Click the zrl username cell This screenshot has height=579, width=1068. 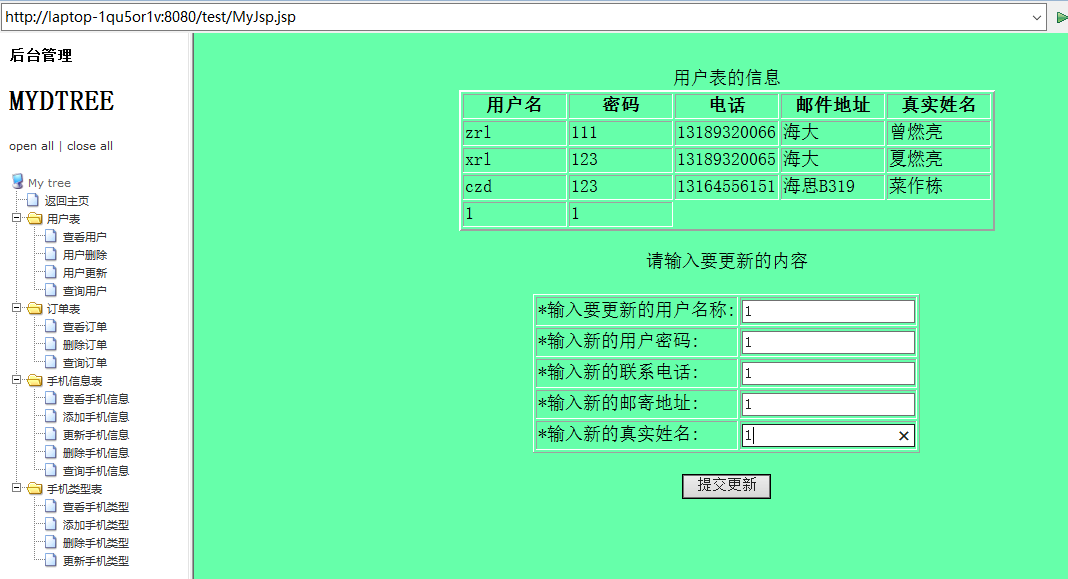pos(514,133)
